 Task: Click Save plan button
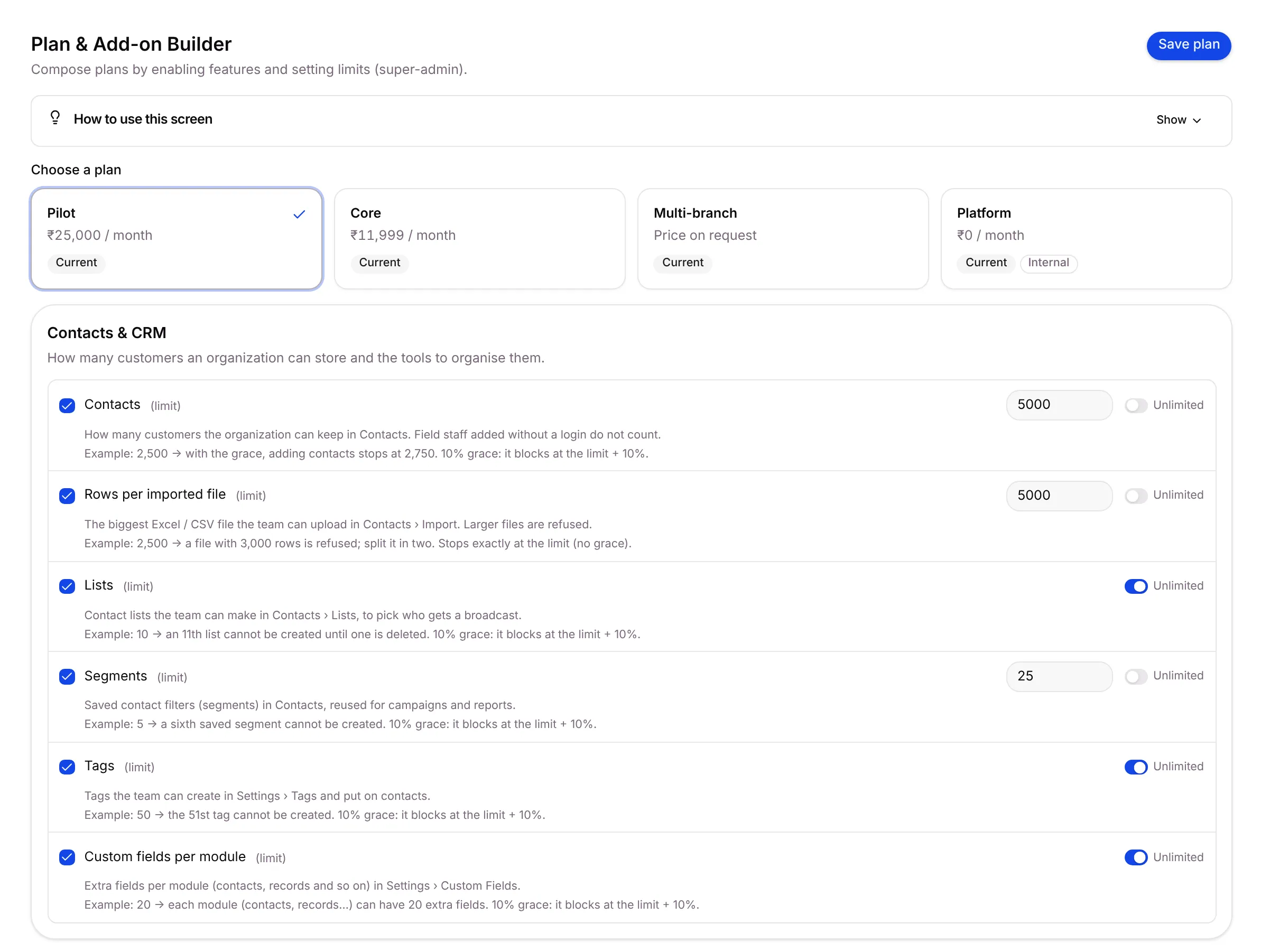click(x=1189, y=45)
